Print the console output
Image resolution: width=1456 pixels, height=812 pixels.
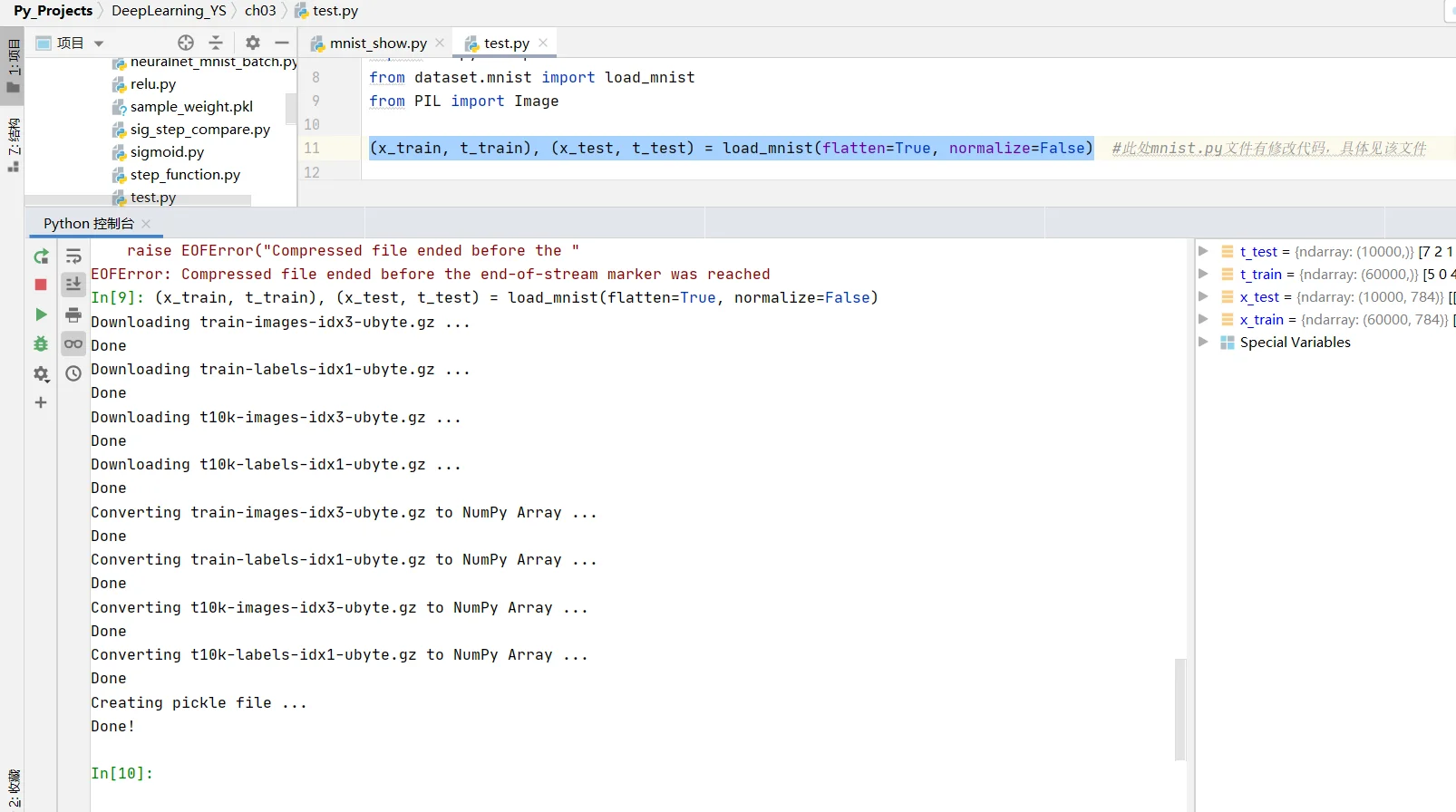tap(73, 314)
